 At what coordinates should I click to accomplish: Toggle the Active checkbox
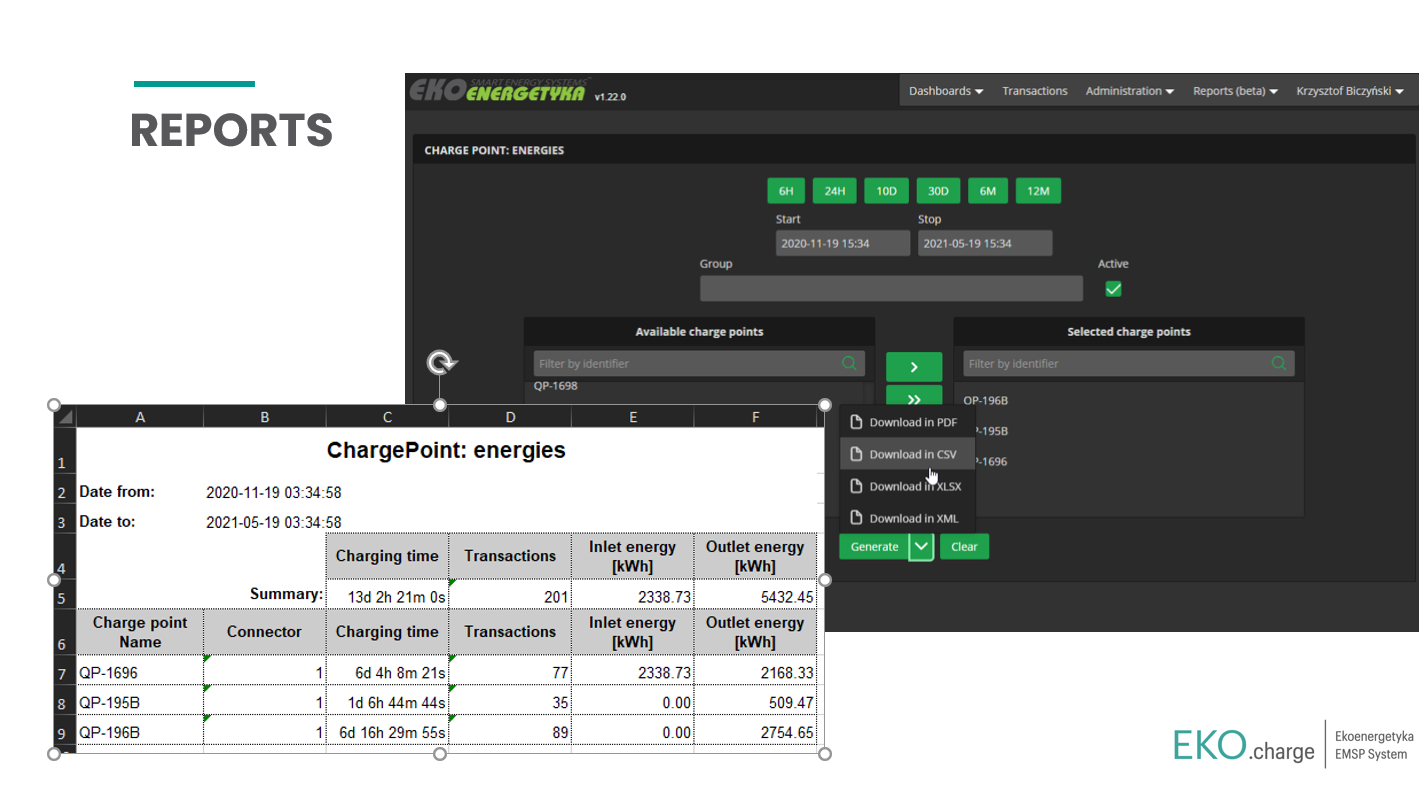point(1113,289)
